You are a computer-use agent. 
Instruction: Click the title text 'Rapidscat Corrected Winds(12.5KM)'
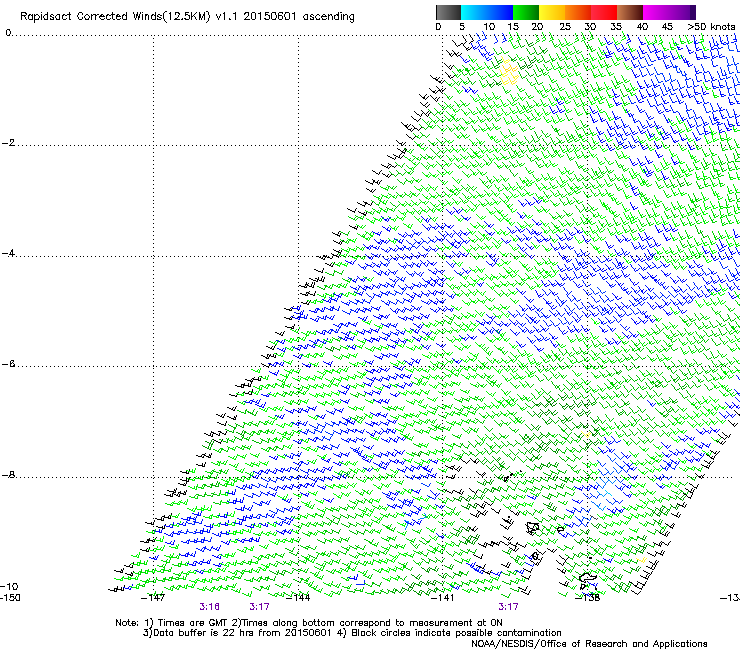click(115, 17)
